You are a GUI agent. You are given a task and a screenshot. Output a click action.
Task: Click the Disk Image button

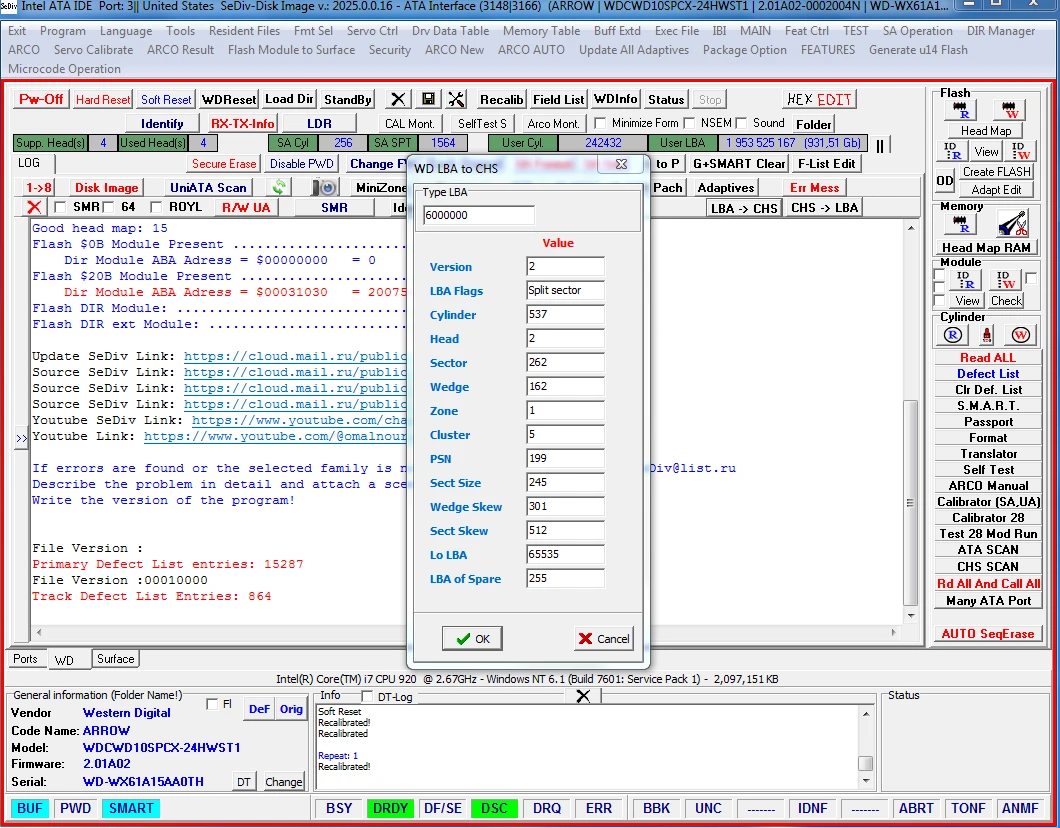point(106,188)
